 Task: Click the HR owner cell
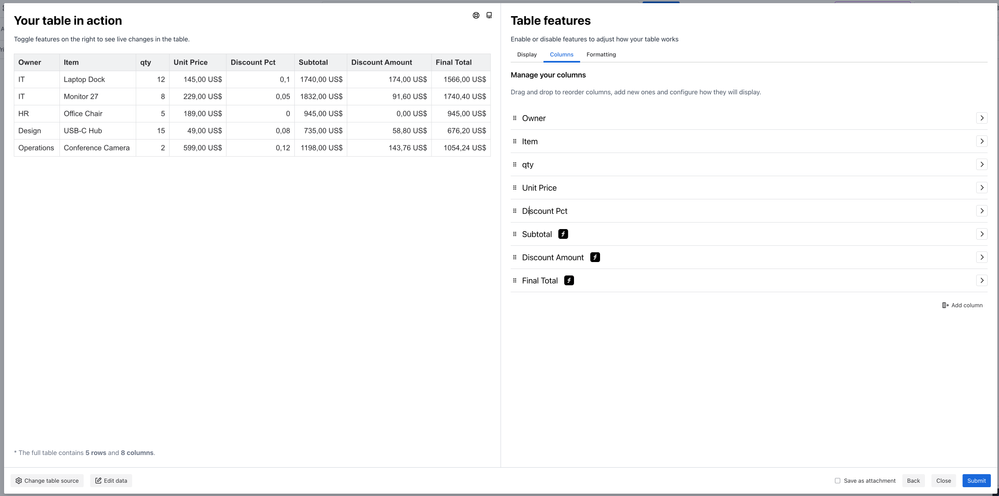(37, 113)
